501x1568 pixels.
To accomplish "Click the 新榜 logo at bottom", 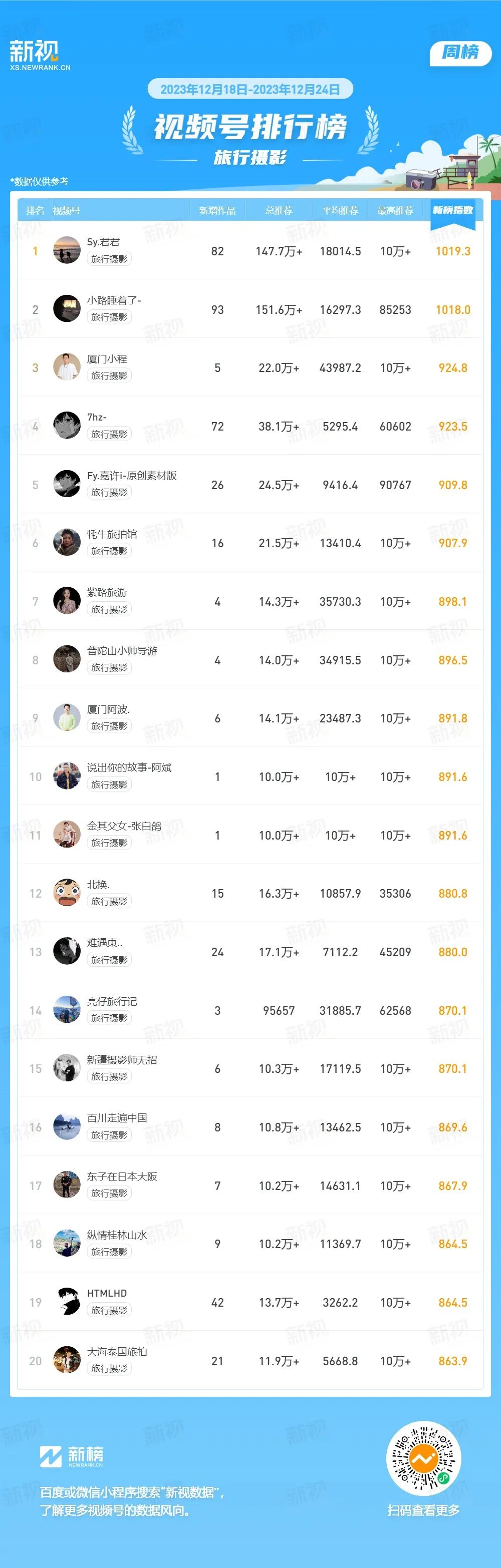I will point(71,1457).
